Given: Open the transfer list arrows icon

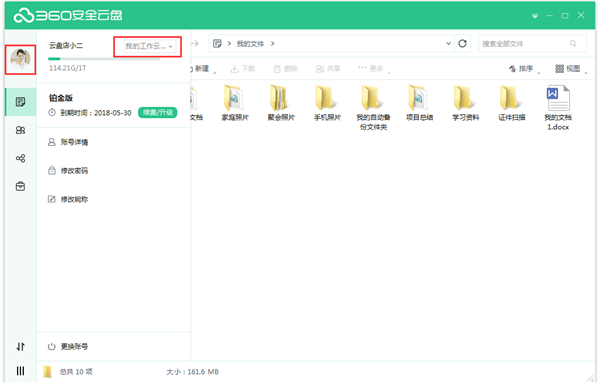Looking at the screenshot, I should point(20,347).
